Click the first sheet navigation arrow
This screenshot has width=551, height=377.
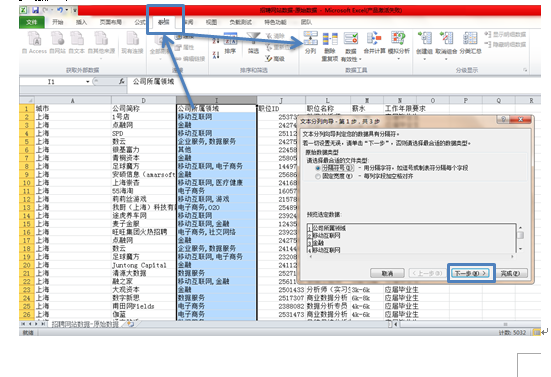pyautogui.click(x=23, y=324)
